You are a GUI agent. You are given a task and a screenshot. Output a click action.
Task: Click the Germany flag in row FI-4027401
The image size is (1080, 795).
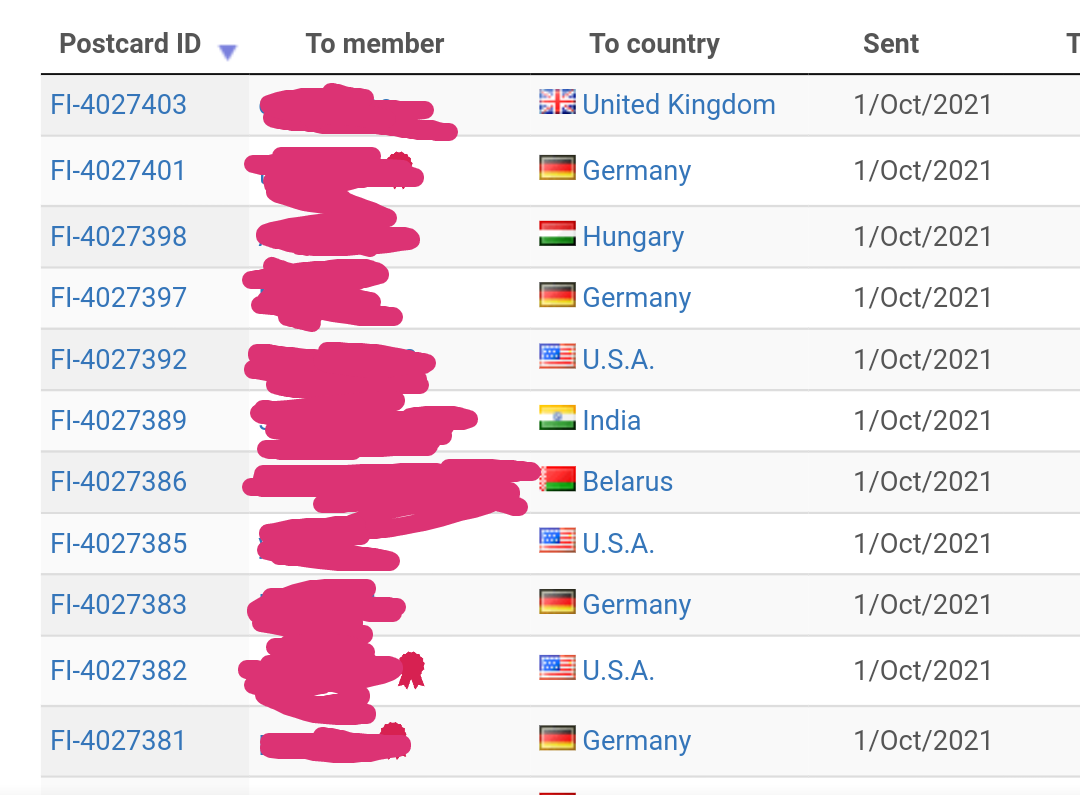(x=557, y=168)
